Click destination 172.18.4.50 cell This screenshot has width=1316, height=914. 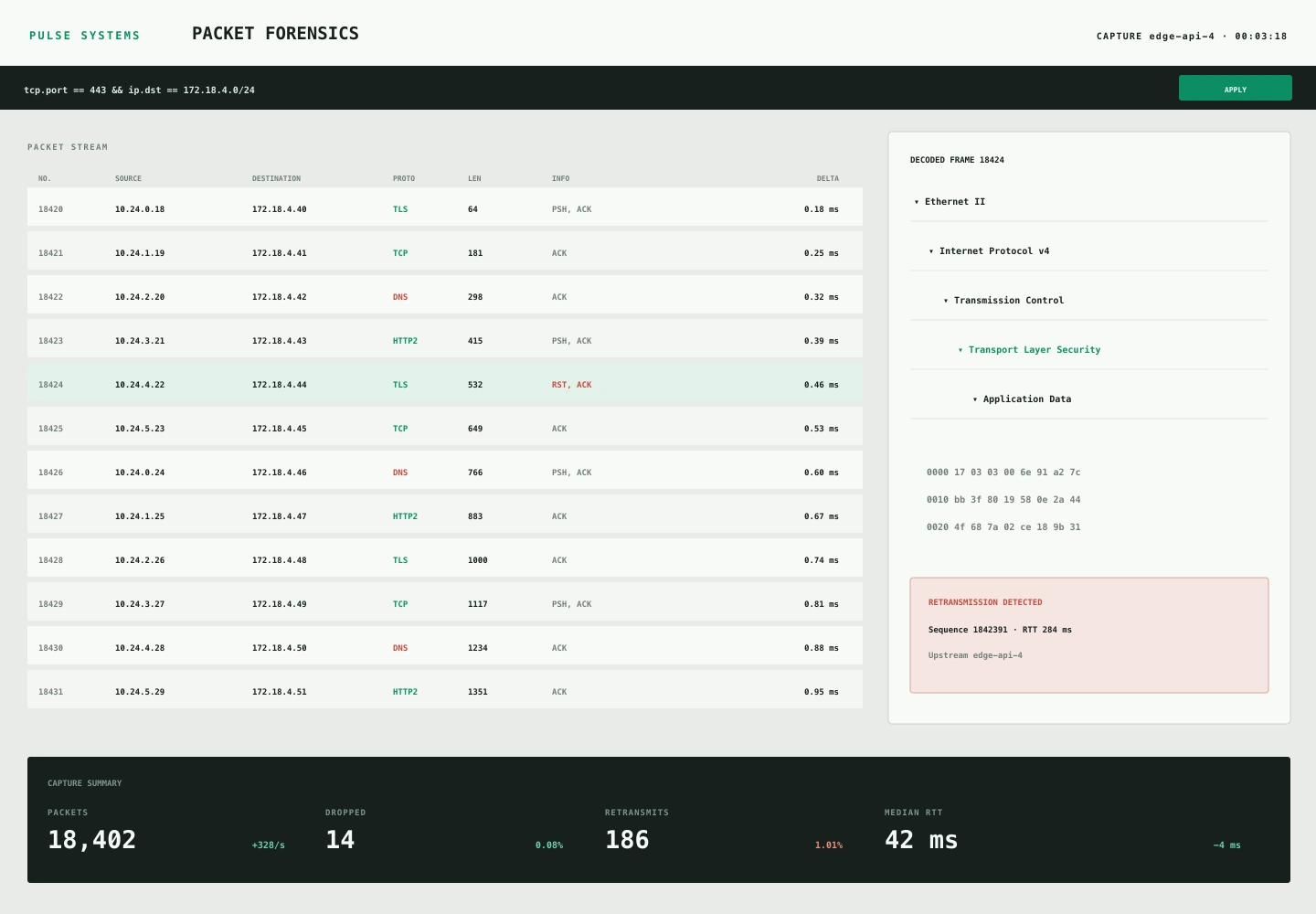280,648
